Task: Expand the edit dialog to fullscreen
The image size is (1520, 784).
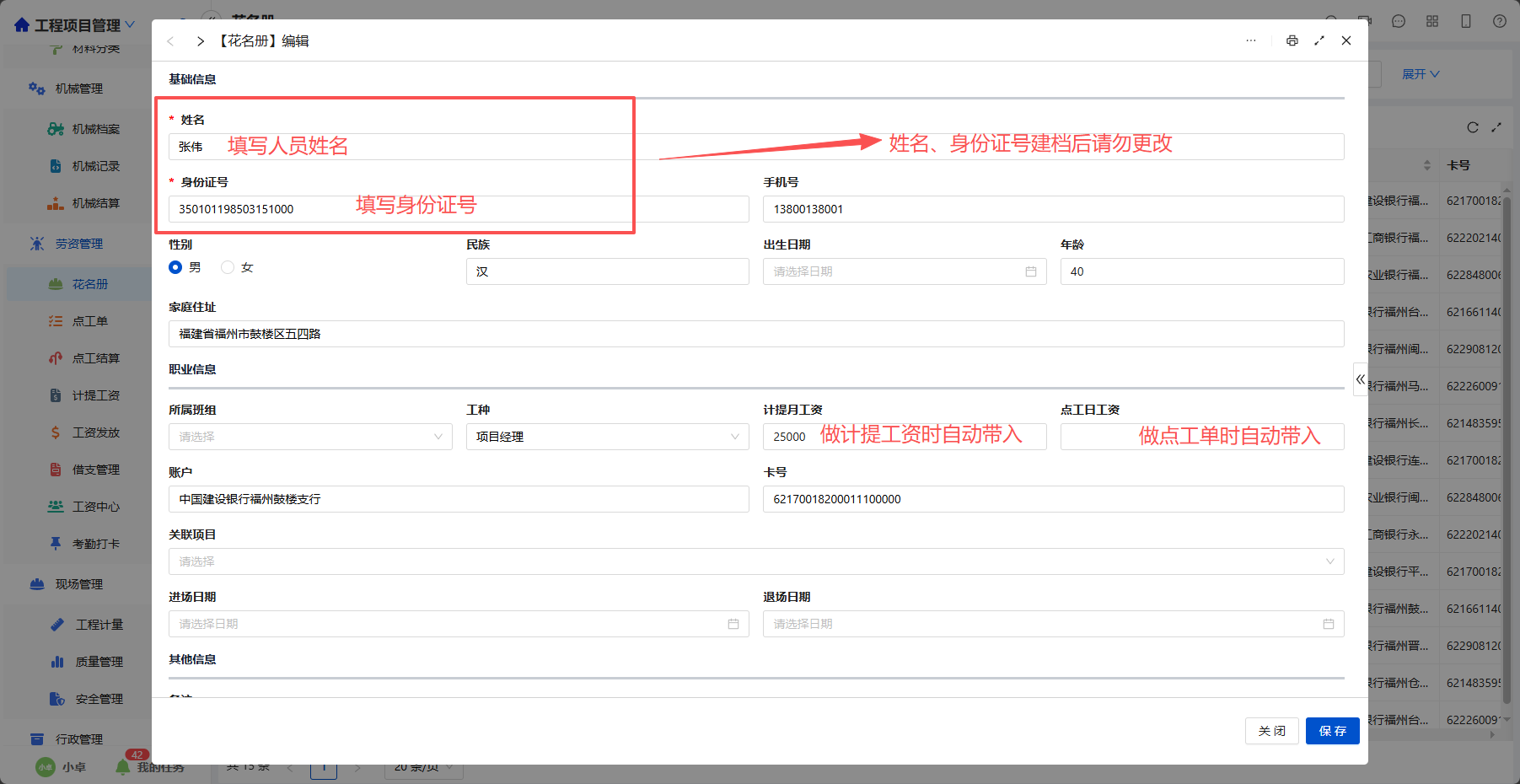Action: tap(1319, 40)
